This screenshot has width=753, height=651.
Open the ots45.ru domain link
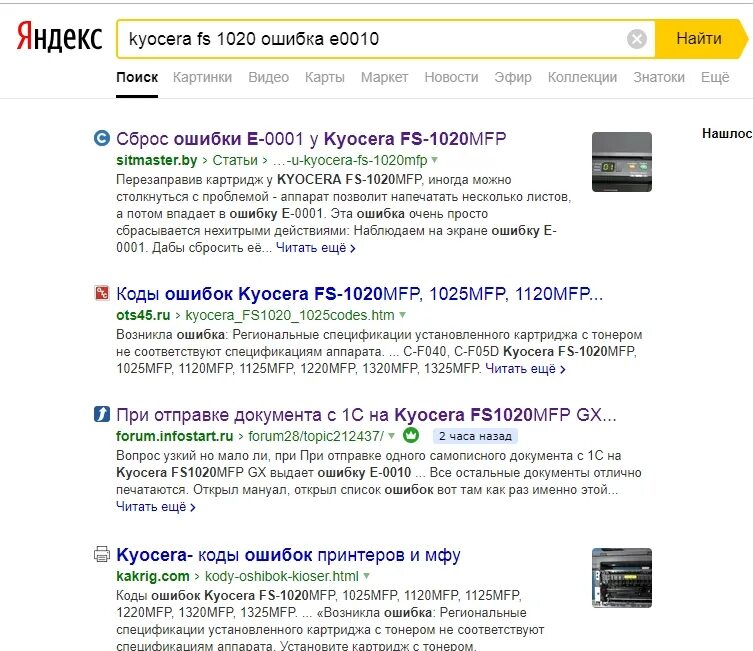coord(143,315)
